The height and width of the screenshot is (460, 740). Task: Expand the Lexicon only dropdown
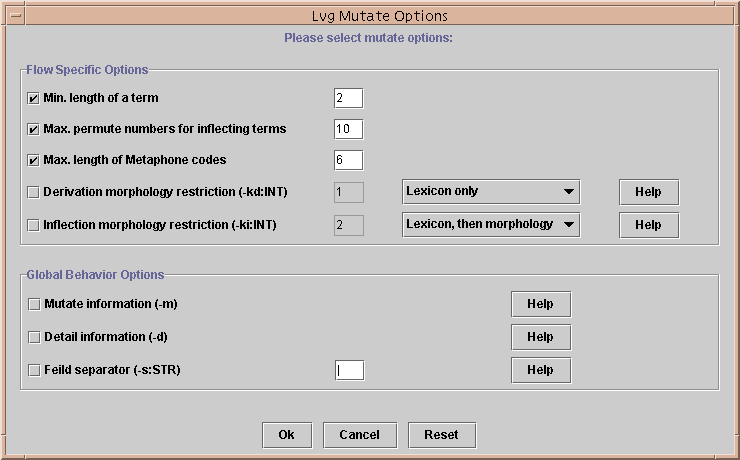click(x=490, y=192)
